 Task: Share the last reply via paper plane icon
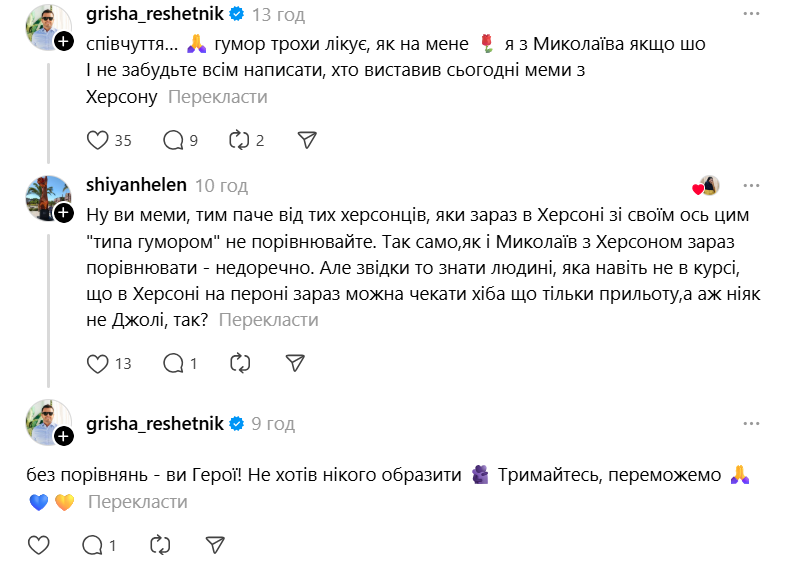(214, 545)
